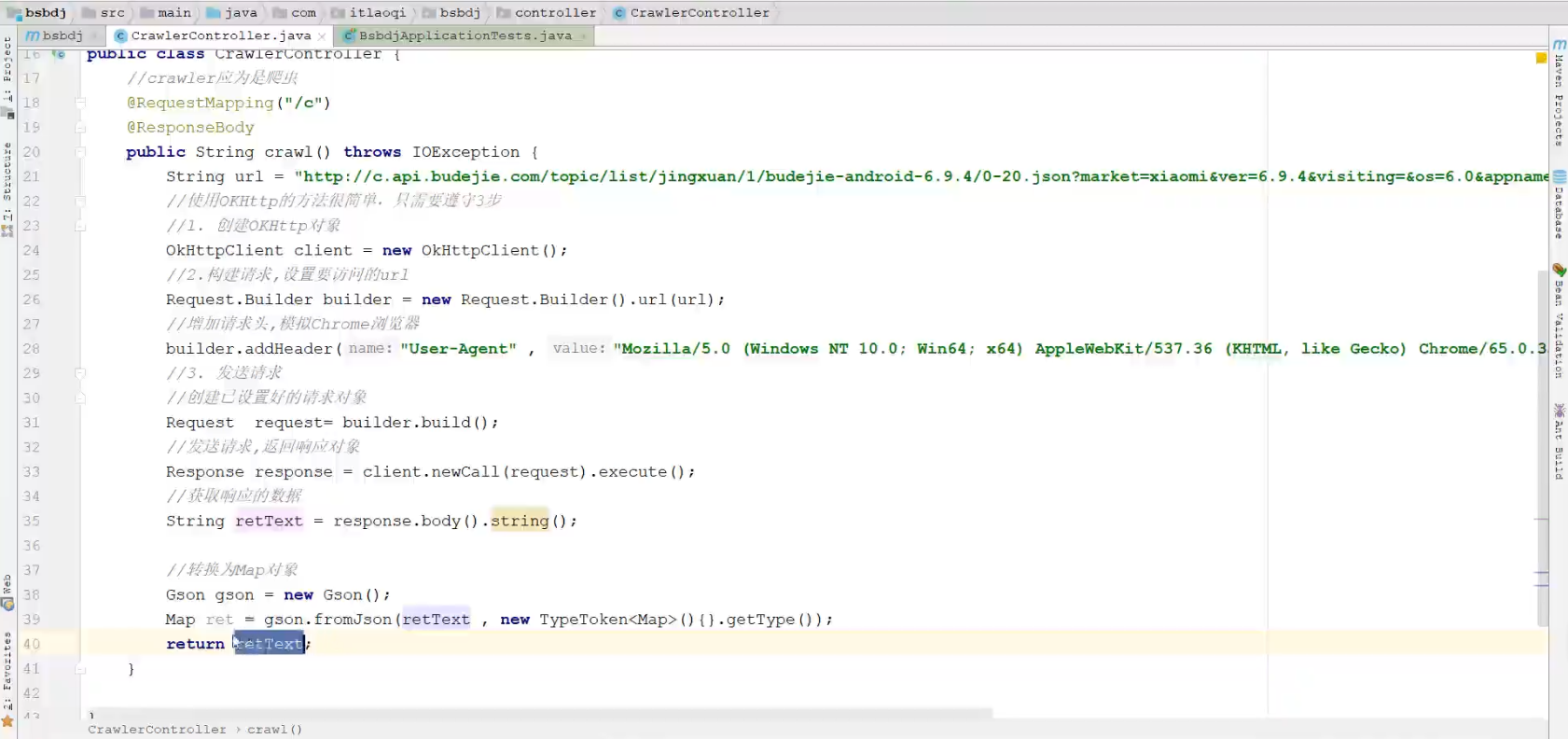Viewport: 1568px width, 739px height.
Task: Collapse comment fold marker at line 29
Action: (80, 373)
